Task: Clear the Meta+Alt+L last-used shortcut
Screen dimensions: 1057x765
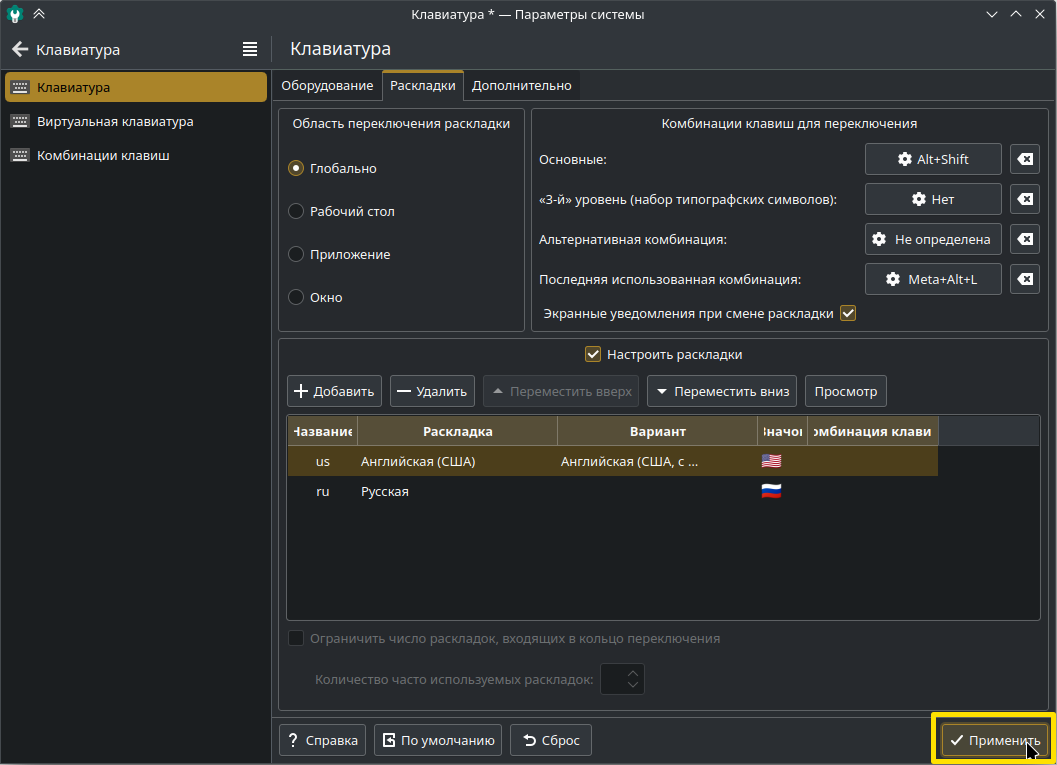Action: point(1025,279)
